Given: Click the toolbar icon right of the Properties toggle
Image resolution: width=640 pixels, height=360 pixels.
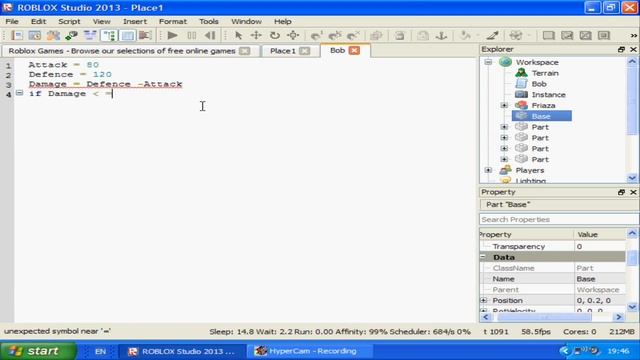Looking at the screenshot, I should tap(145, 36).
